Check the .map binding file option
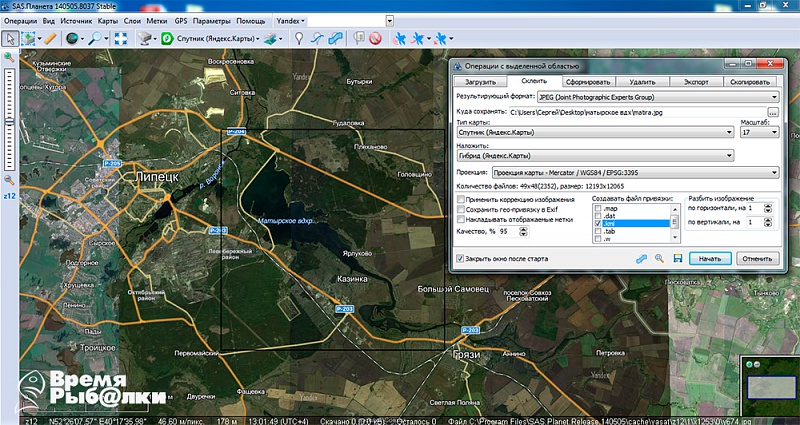The width and height of the screenshot is (800, 425). (598, 208)
